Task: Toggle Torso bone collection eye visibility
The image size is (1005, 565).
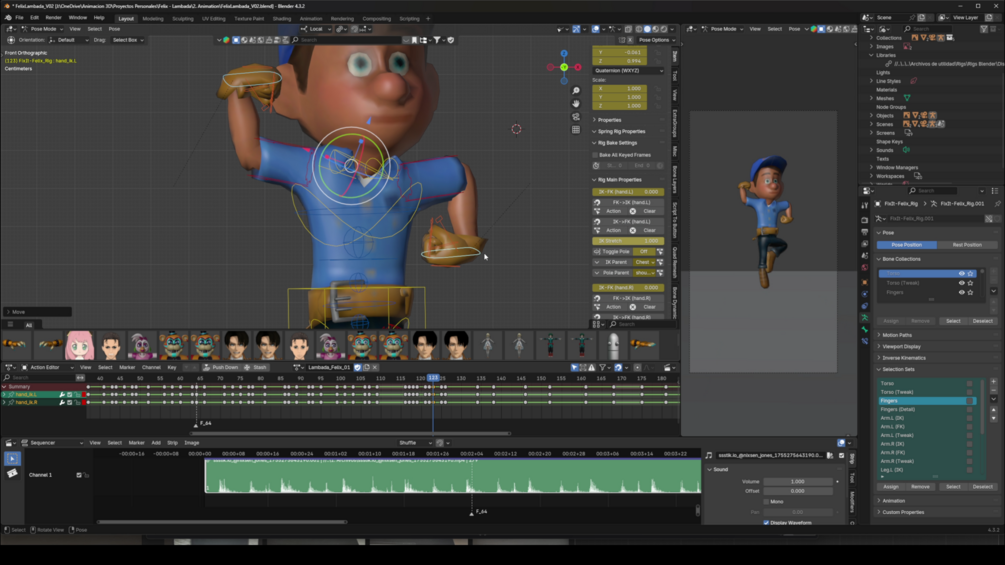Action: pos(961,274)
